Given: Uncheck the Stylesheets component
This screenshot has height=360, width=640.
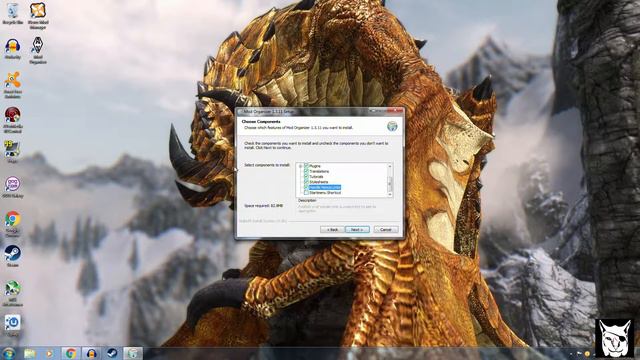Looking at the screenshot, I should (x=306, y=182).
